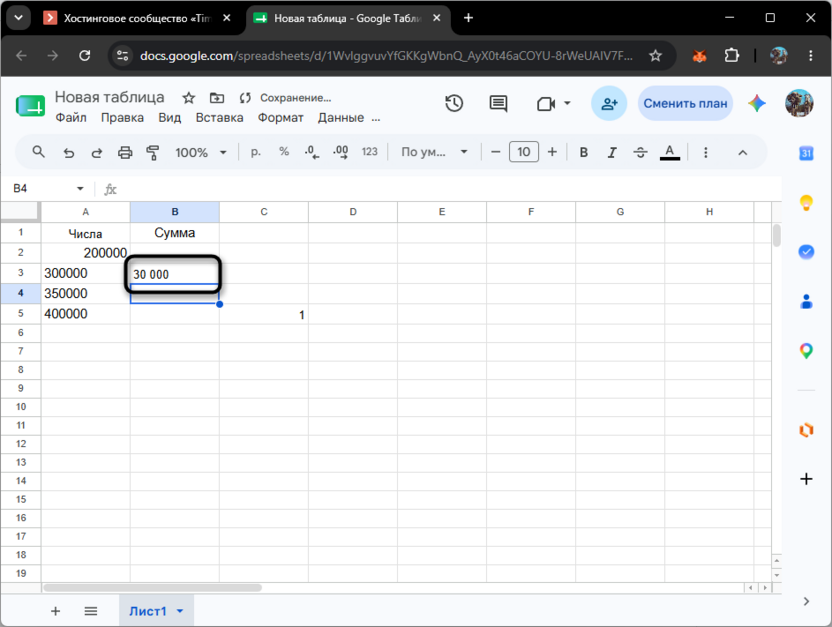Click the Сменить план button

point(685,103)
